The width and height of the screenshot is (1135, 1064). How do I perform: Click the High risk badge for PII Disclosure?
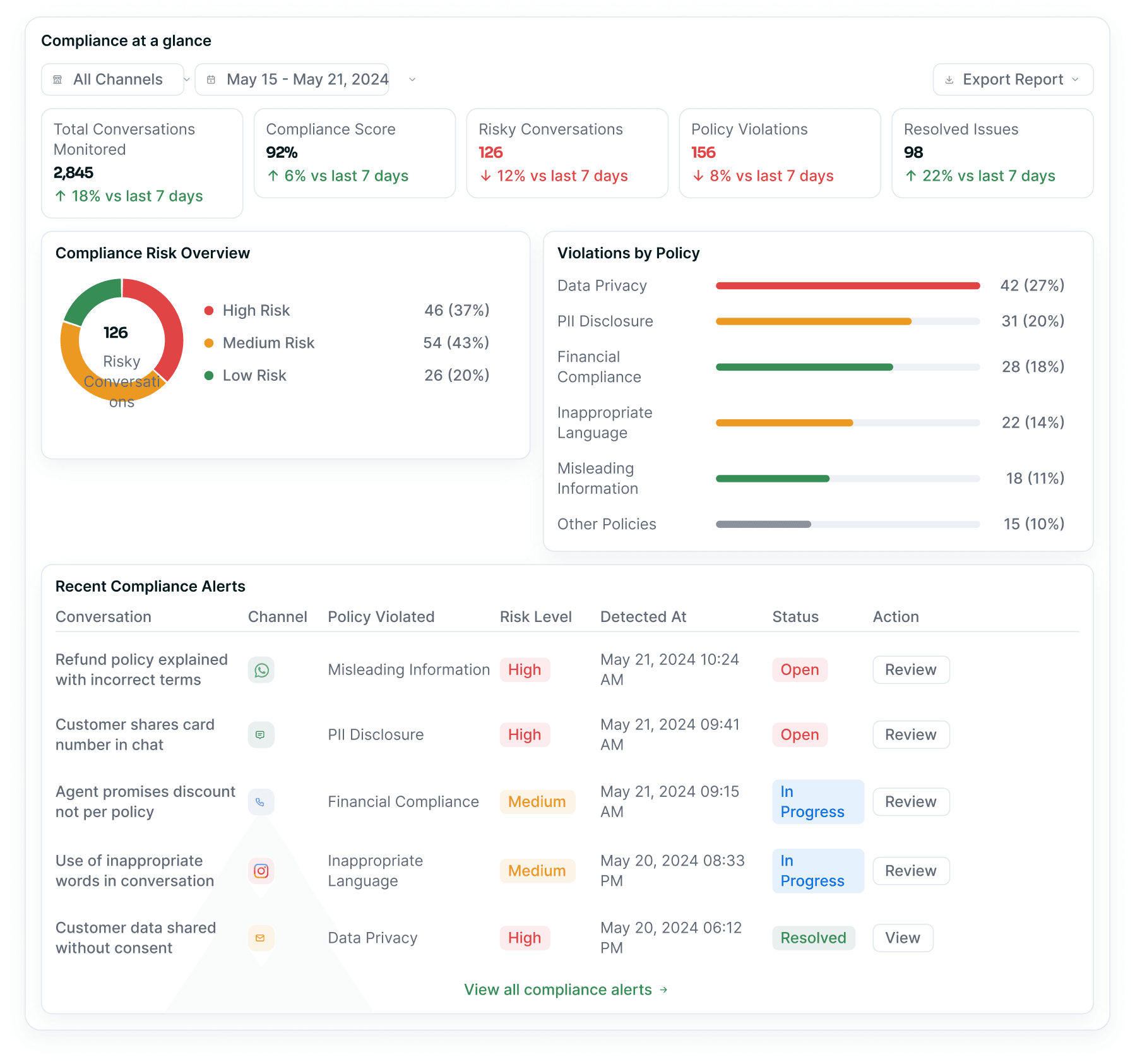click(x=525, y=735)
